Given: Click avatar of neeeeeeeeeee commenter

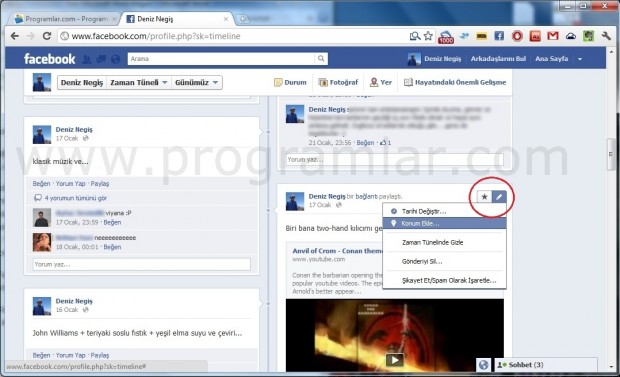Looking at the screenshot, I should point(42,242).
